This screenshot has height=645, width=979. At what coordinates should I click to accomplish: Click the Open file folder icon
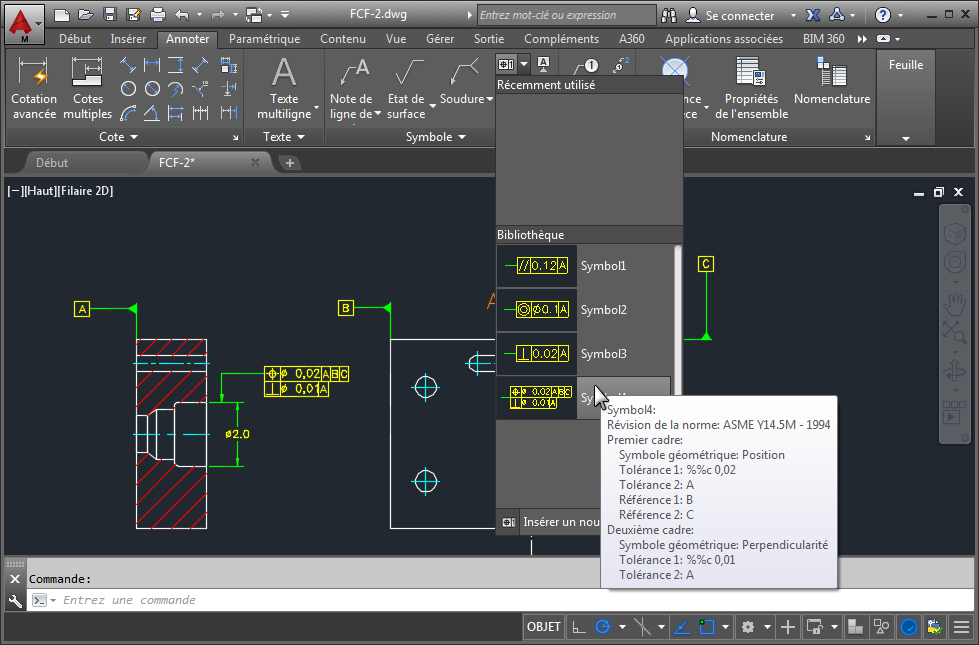click(86, 14)
